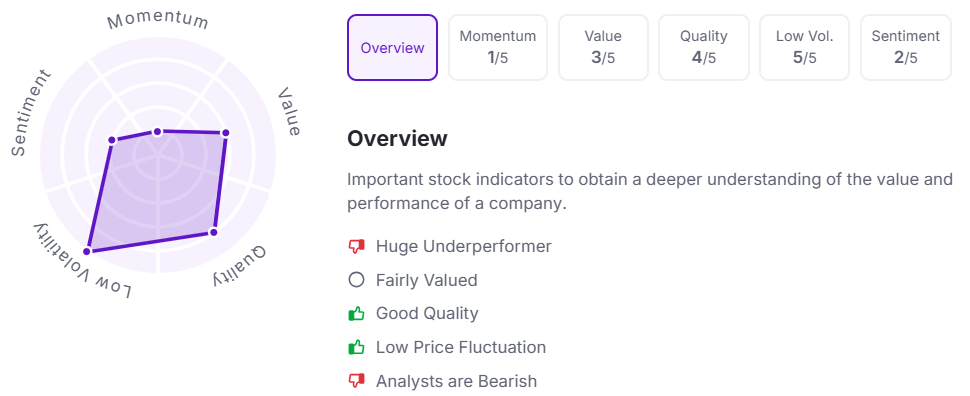Click the thumbs-down icon beside Analysts are Bearish
The height and width of the screenshot is (396, 970).
pos(356,381)
